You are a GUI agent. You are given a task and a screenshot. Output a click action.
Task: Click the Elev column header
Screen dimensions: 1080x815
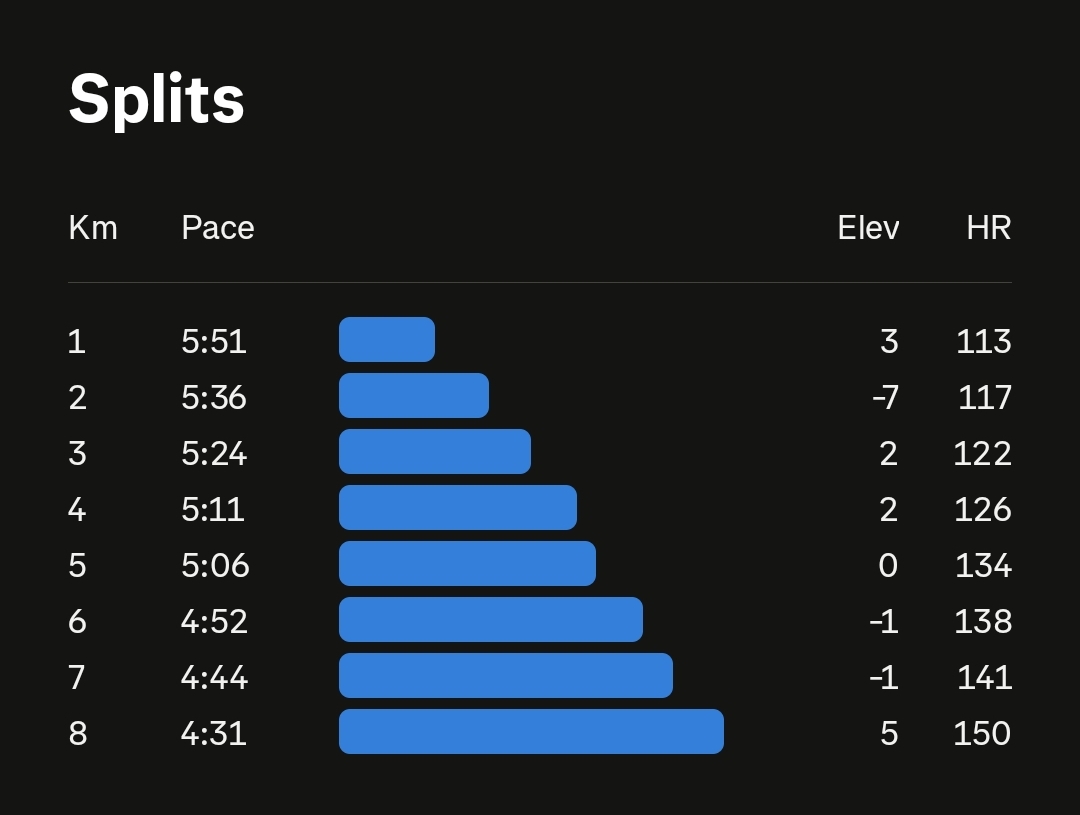pos(868,228)
